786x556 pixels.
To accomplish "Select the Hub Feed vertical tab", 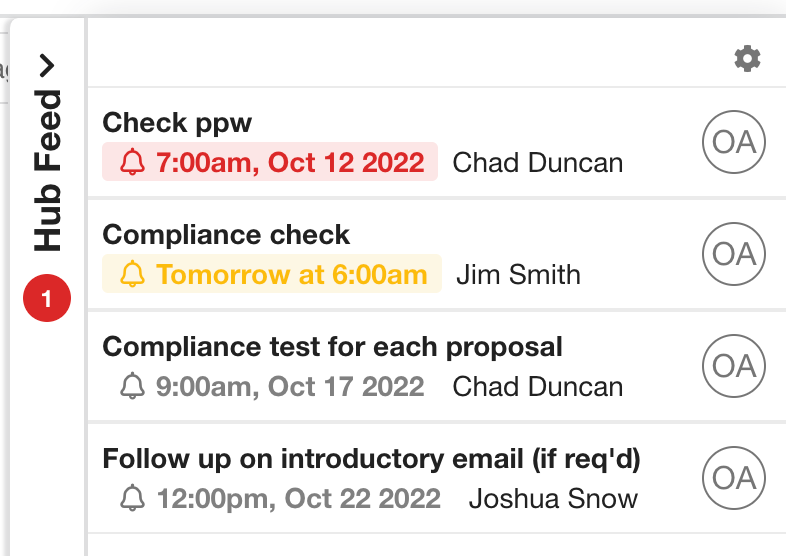I will coord(47,170).
